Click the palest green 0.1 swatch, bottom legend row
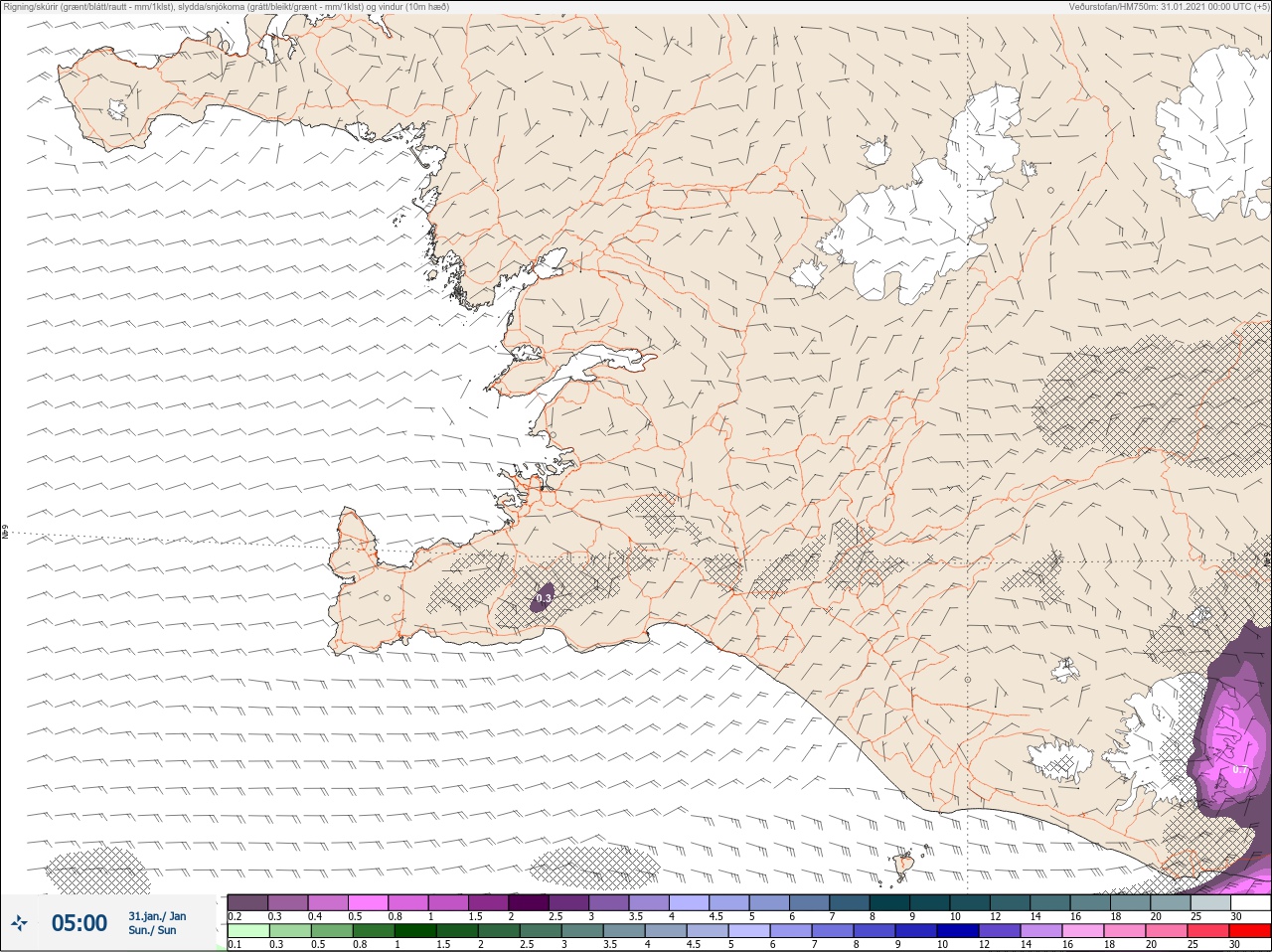This screenshot has height=952, width=1272. (x=247, y=931)
